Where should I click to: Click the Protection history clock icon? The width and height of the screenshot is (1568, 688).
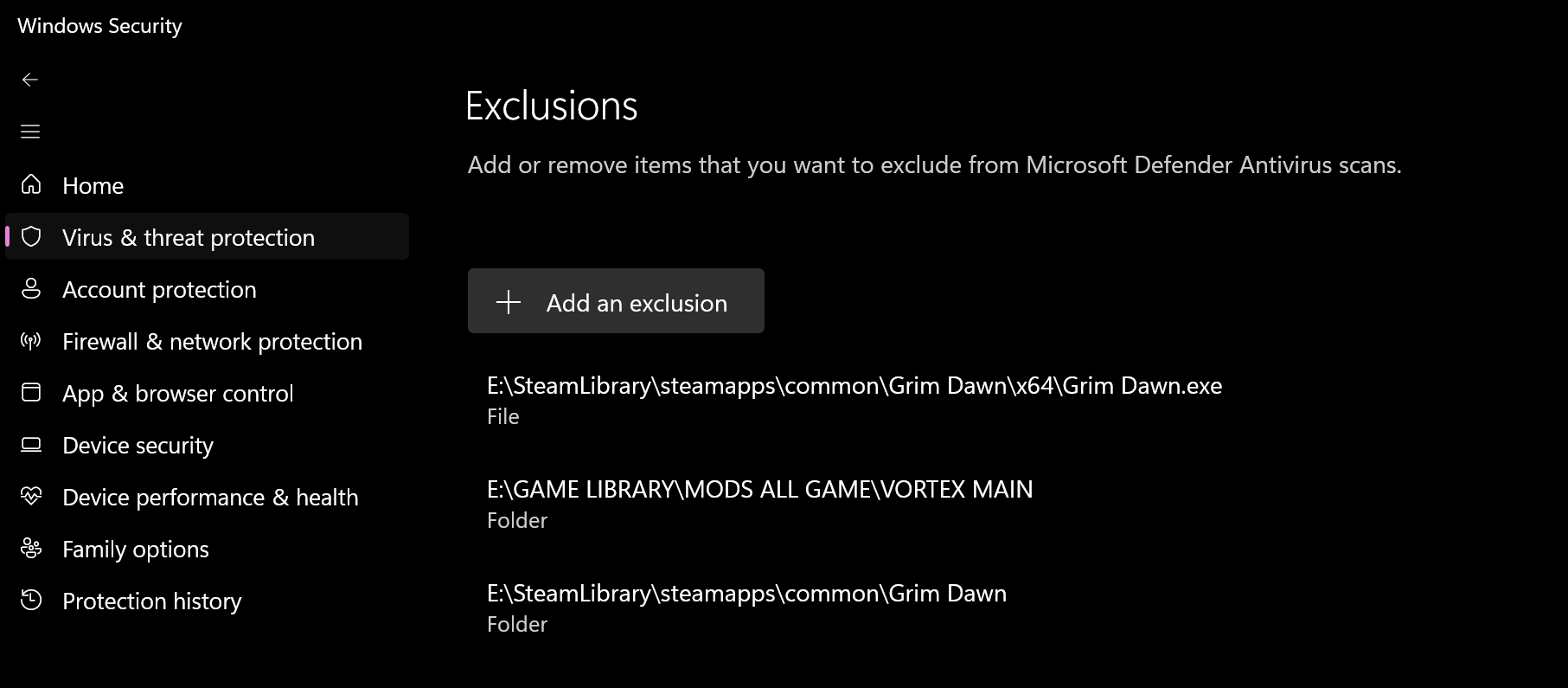point(31,600)
